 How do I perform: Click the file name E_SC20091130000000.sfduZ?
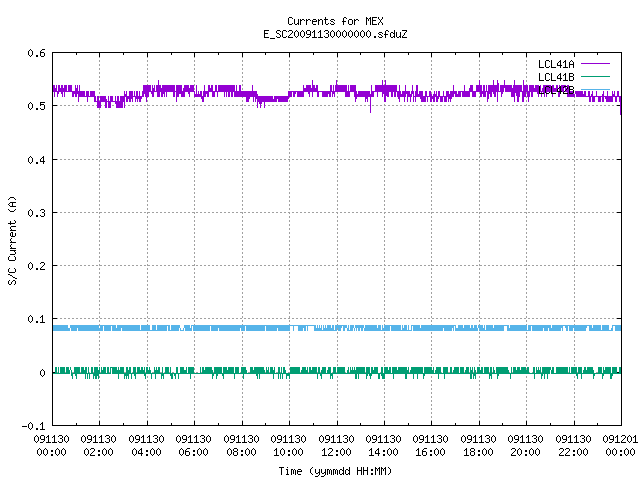pos(335,34)
